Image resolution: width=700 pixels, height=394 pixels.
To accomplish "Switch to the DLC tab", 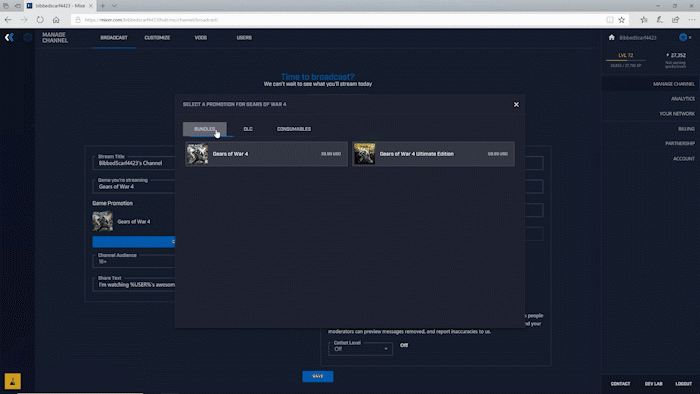I will coord(248,129).
